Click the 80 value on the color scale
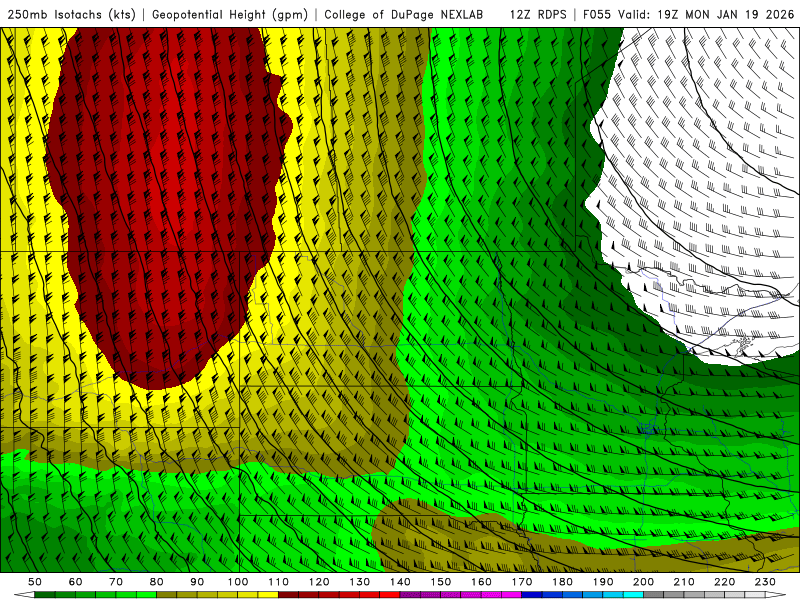800x600 pixels. pos(157,582)
